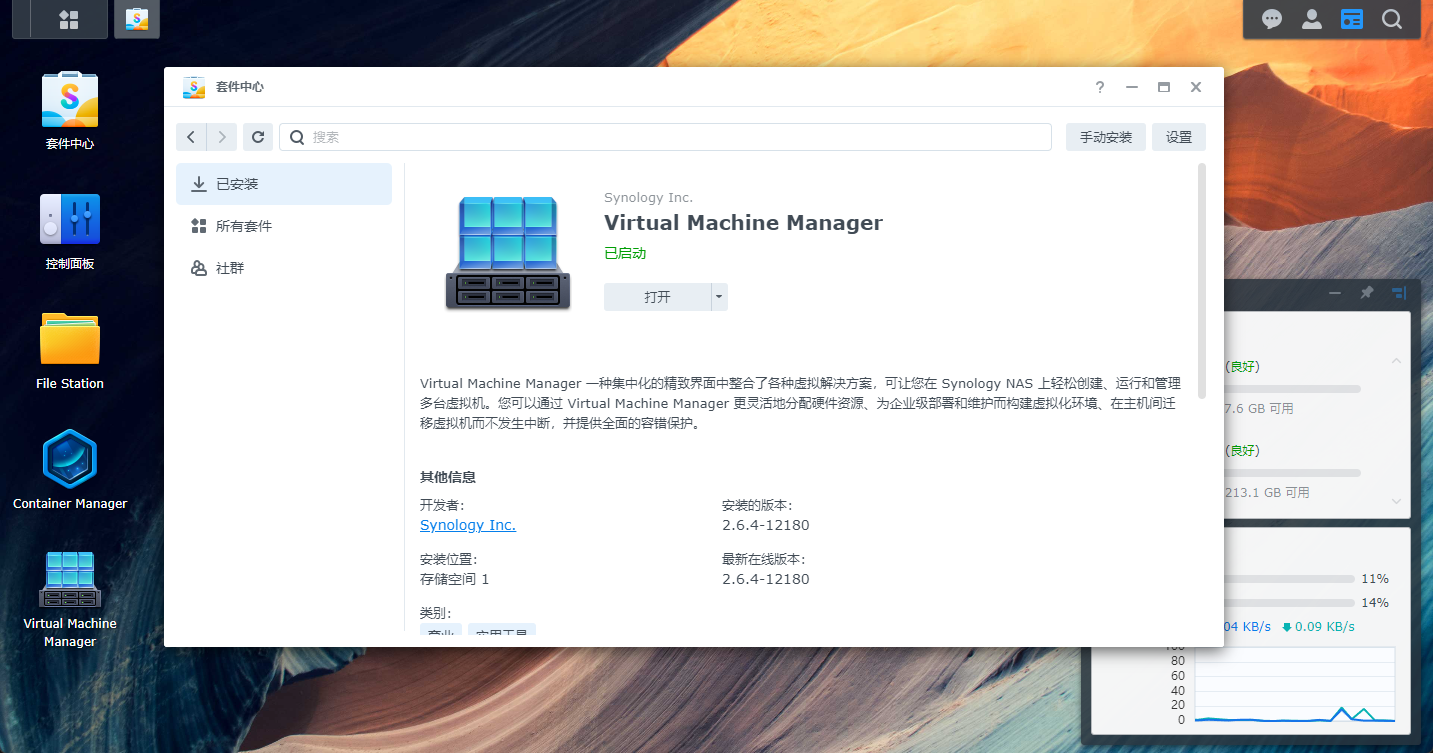Click the 已启动 status text
This screenshot has width=1433, height=753.
coord(625,254)
